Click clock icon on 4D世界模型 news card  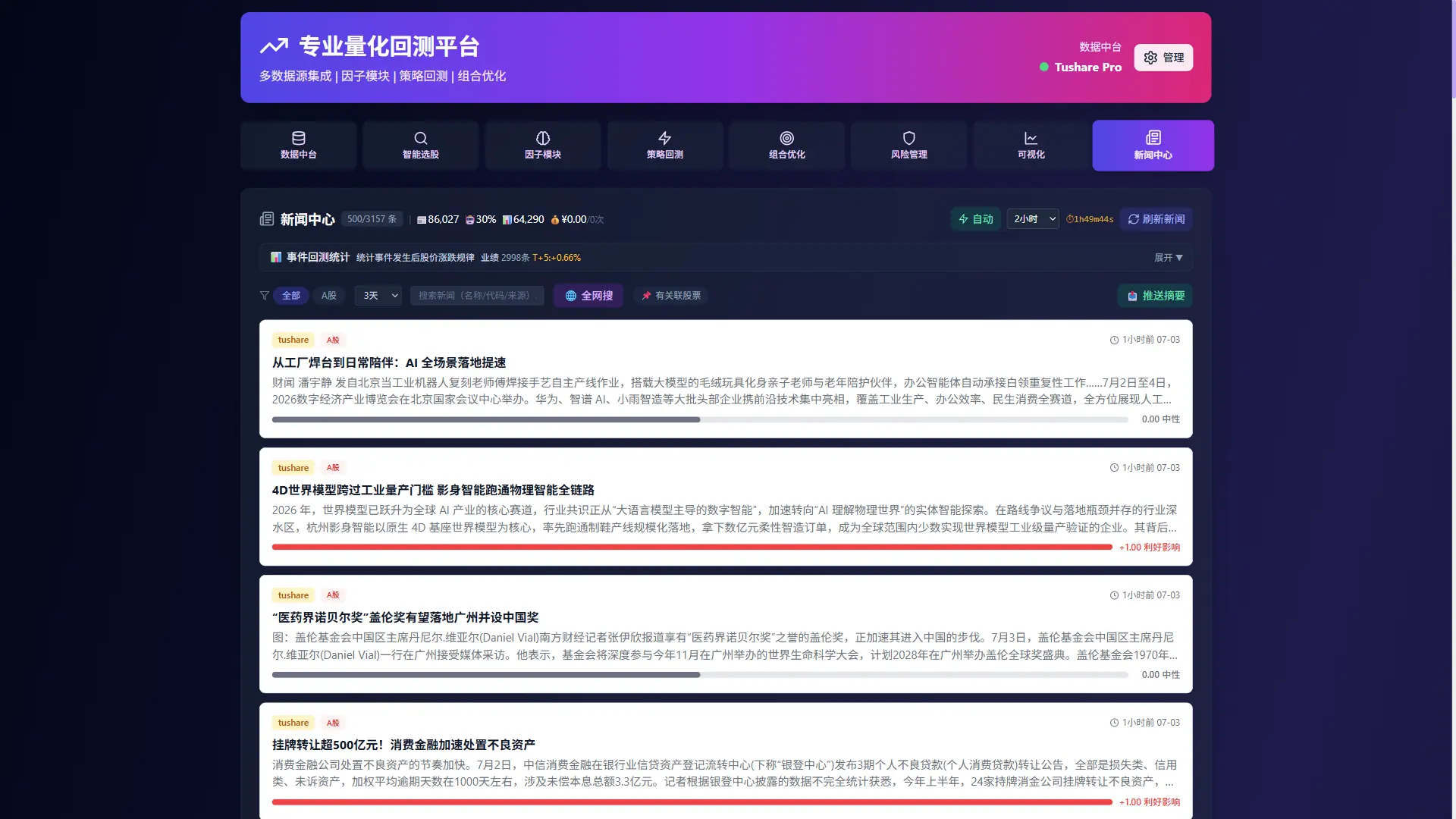pos(1114,468)
